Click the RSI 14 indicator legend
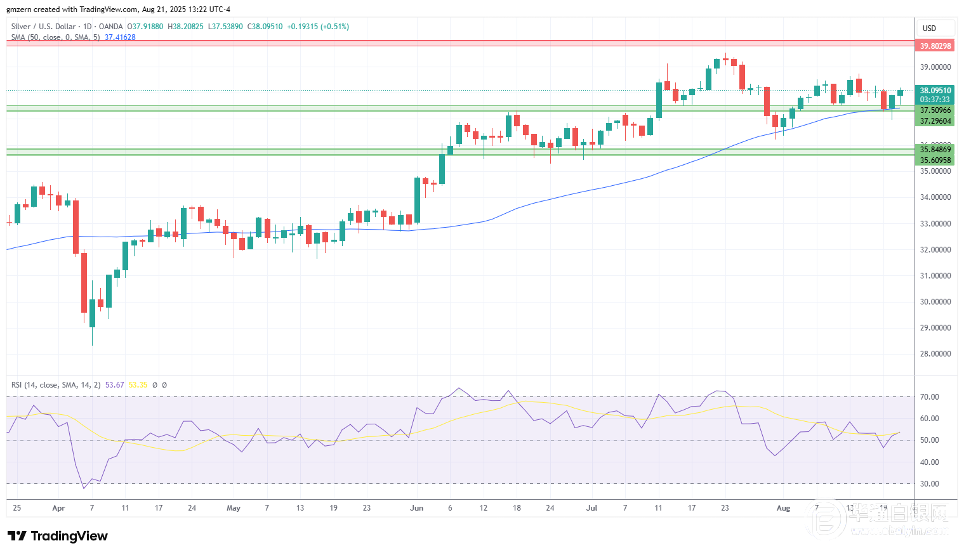 tap(55, 385)
